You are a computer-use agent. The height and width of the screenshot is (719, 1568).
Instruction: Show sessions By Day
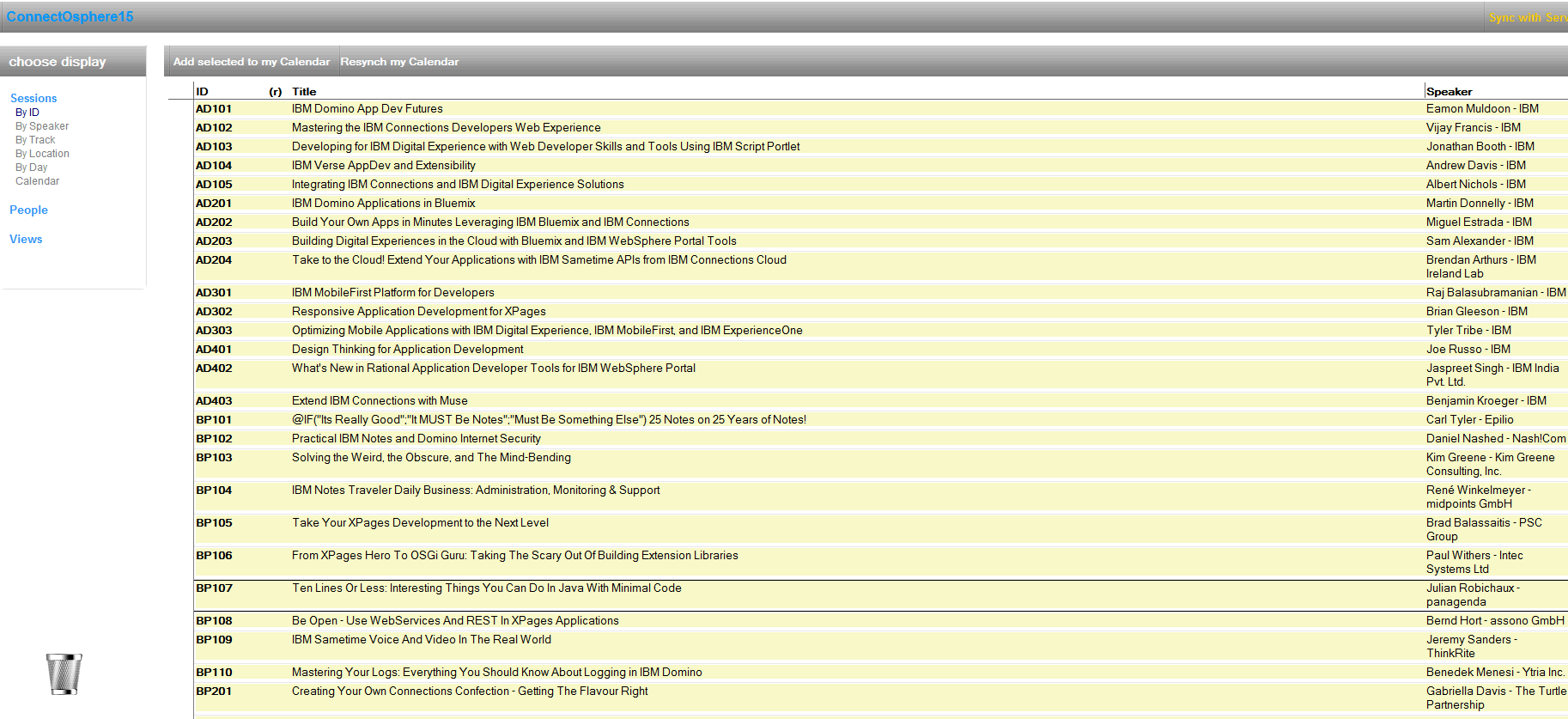[x=32, y=168]
